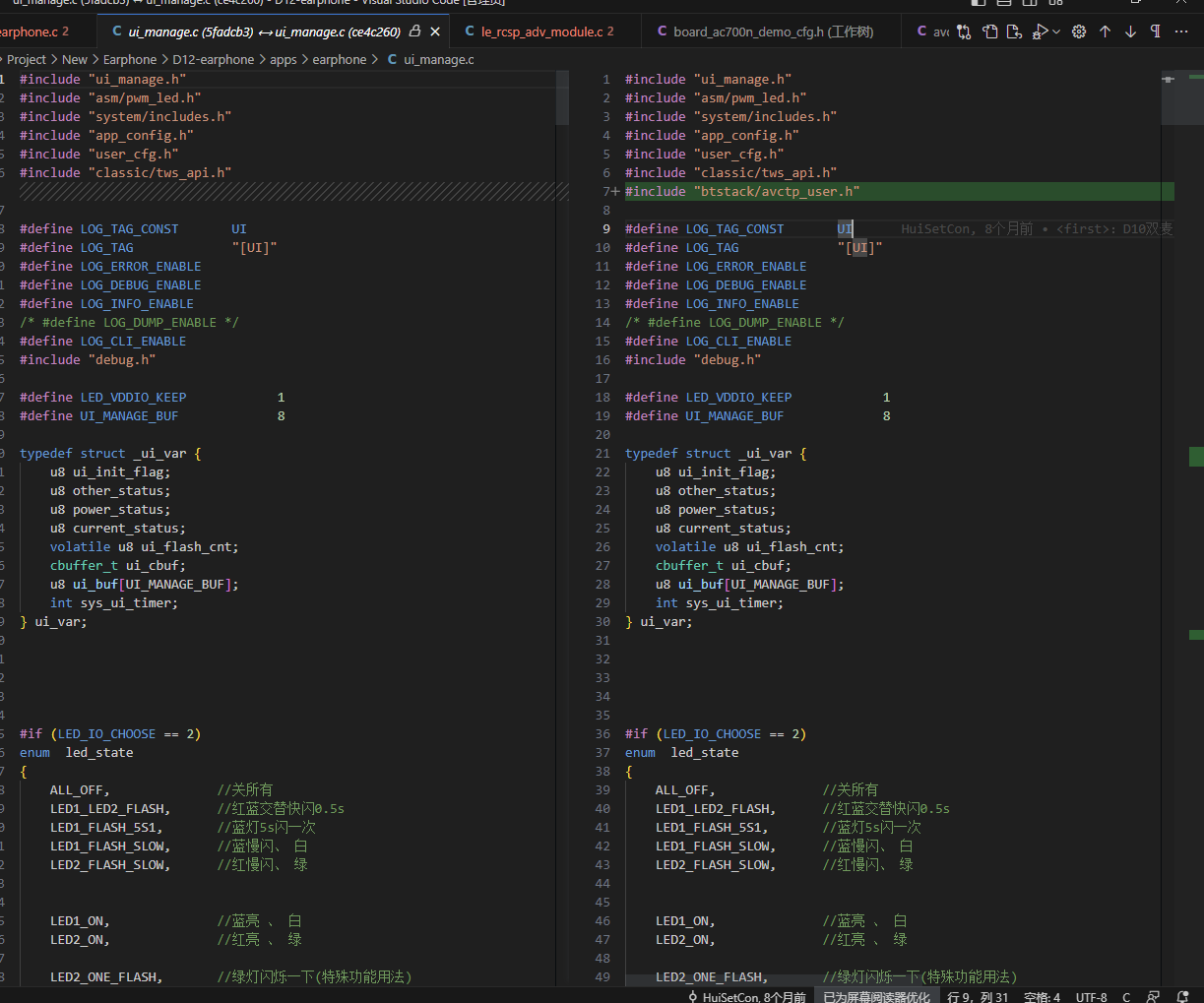The width and height of the screenshot is (1204, 1003).
Task: Click git blame 'HuiSetCon, 8个月前' in status bar
Action: point(754,996)
